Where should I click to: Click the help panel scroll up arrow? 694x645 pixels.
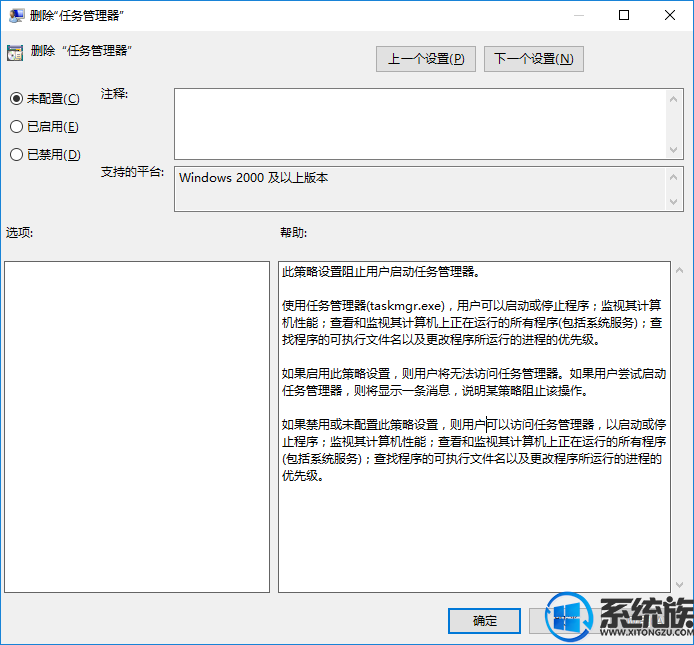point(679,270)
